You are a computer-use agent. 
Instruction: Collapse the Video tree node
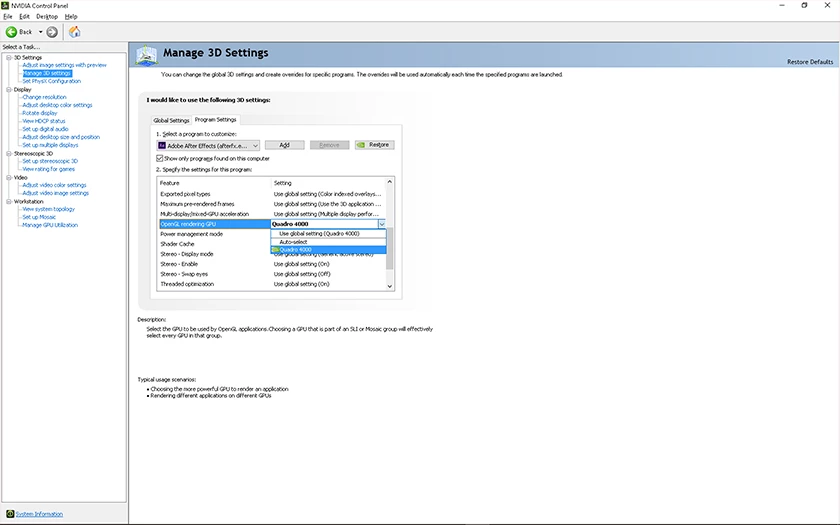coord(9,177)
